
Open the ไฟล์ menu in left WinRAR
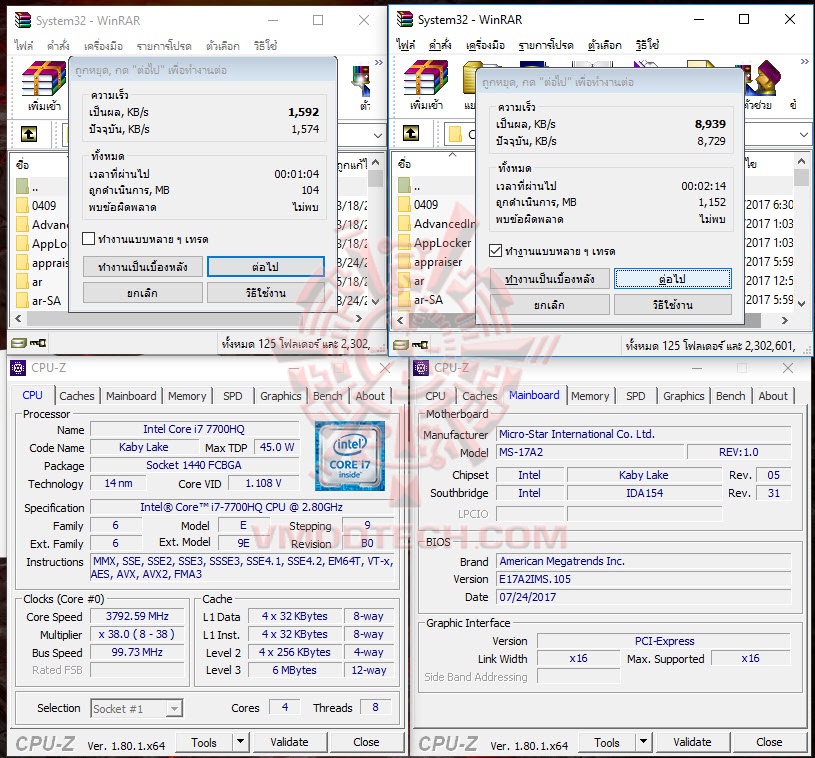click(24, 45)
